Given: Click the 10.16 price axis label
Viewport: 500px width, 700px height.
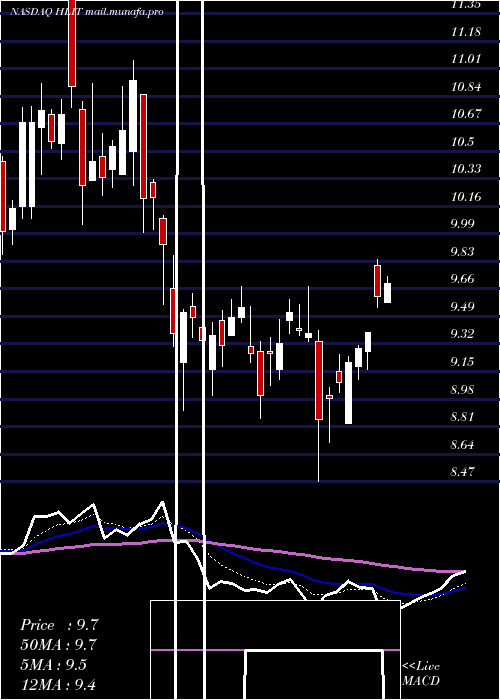Looking at the screenshot, I should [x=466, y=196].
